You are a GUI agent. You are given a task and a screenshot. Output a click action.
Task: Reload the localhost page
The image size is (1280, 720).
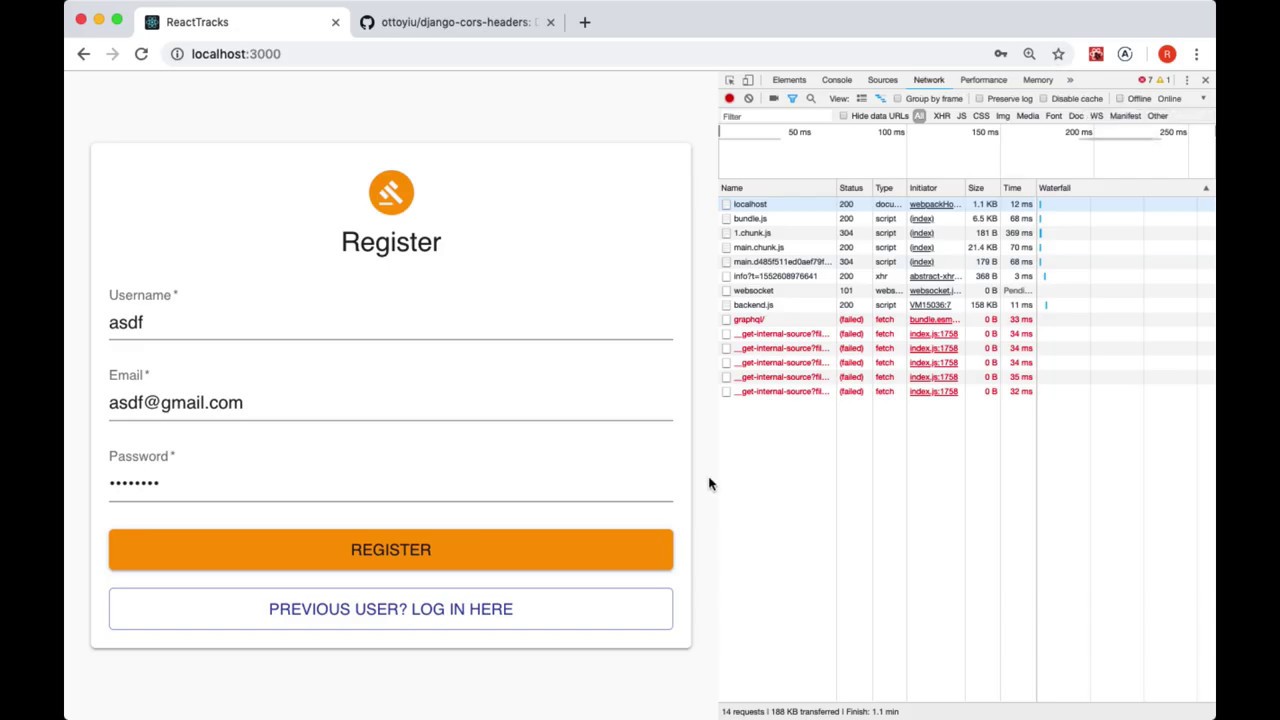pos(141,54)
